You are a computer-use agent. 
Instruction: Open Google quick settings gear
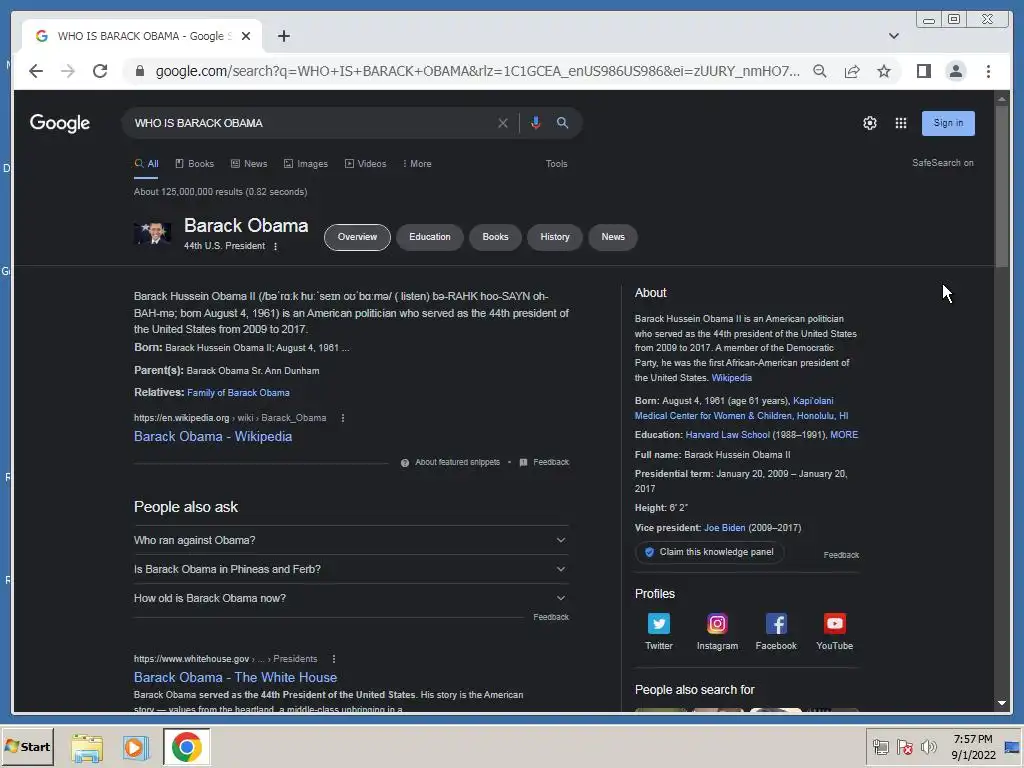coord(869,123)
